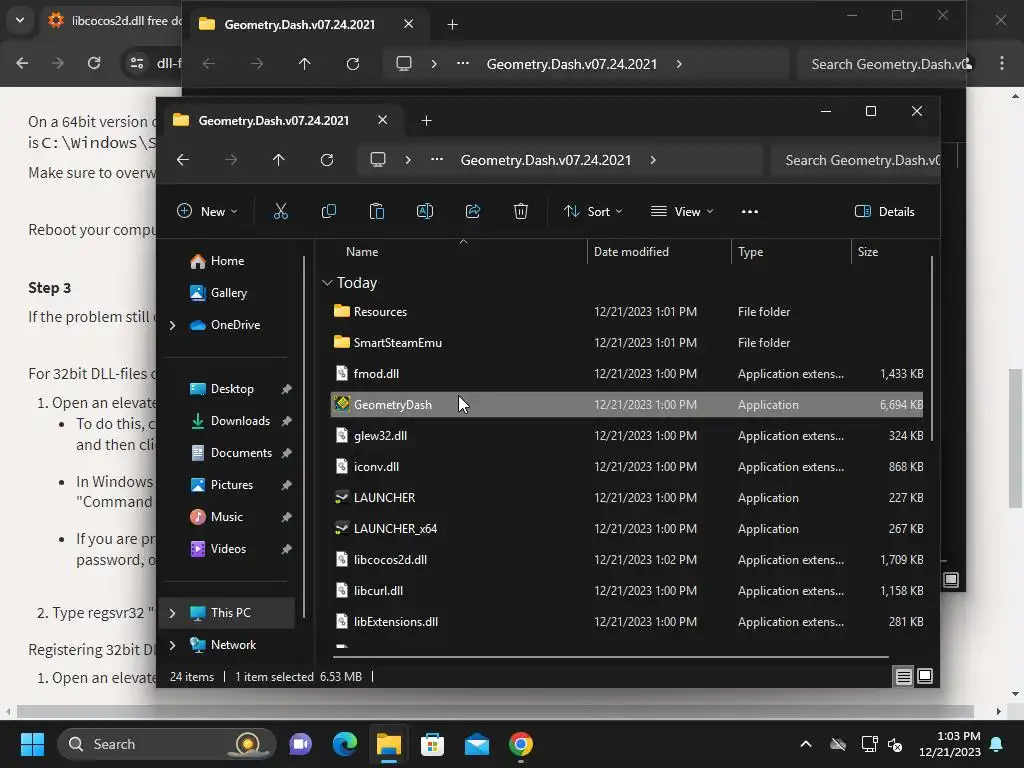Open Videos in the navigation pane
The height and width of the screenshot is (768, 1024).
coord(228,549)
